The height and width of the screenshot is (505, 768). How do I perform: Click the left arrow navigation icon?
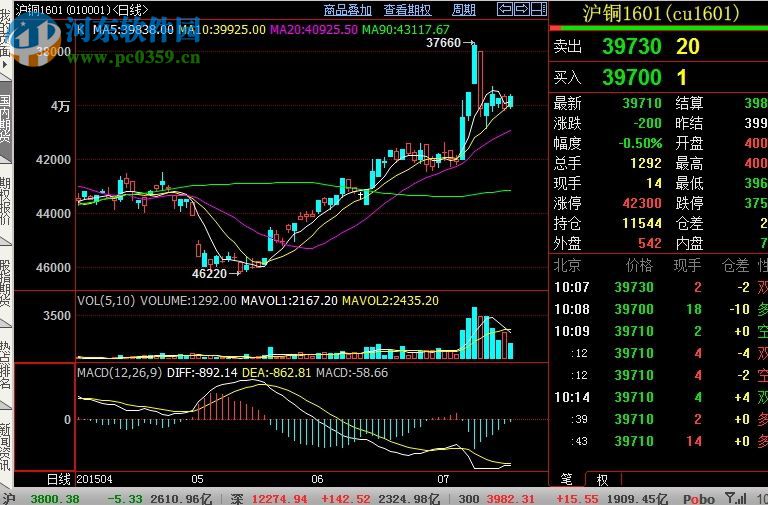pyautogui.click(x=505, y=9)
